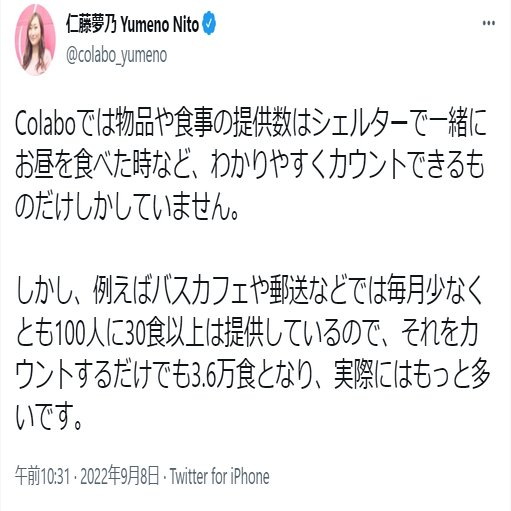Open the tweet's three-dot more options menu
Viewport: 511px width, 511px height.
pos(489,23)
